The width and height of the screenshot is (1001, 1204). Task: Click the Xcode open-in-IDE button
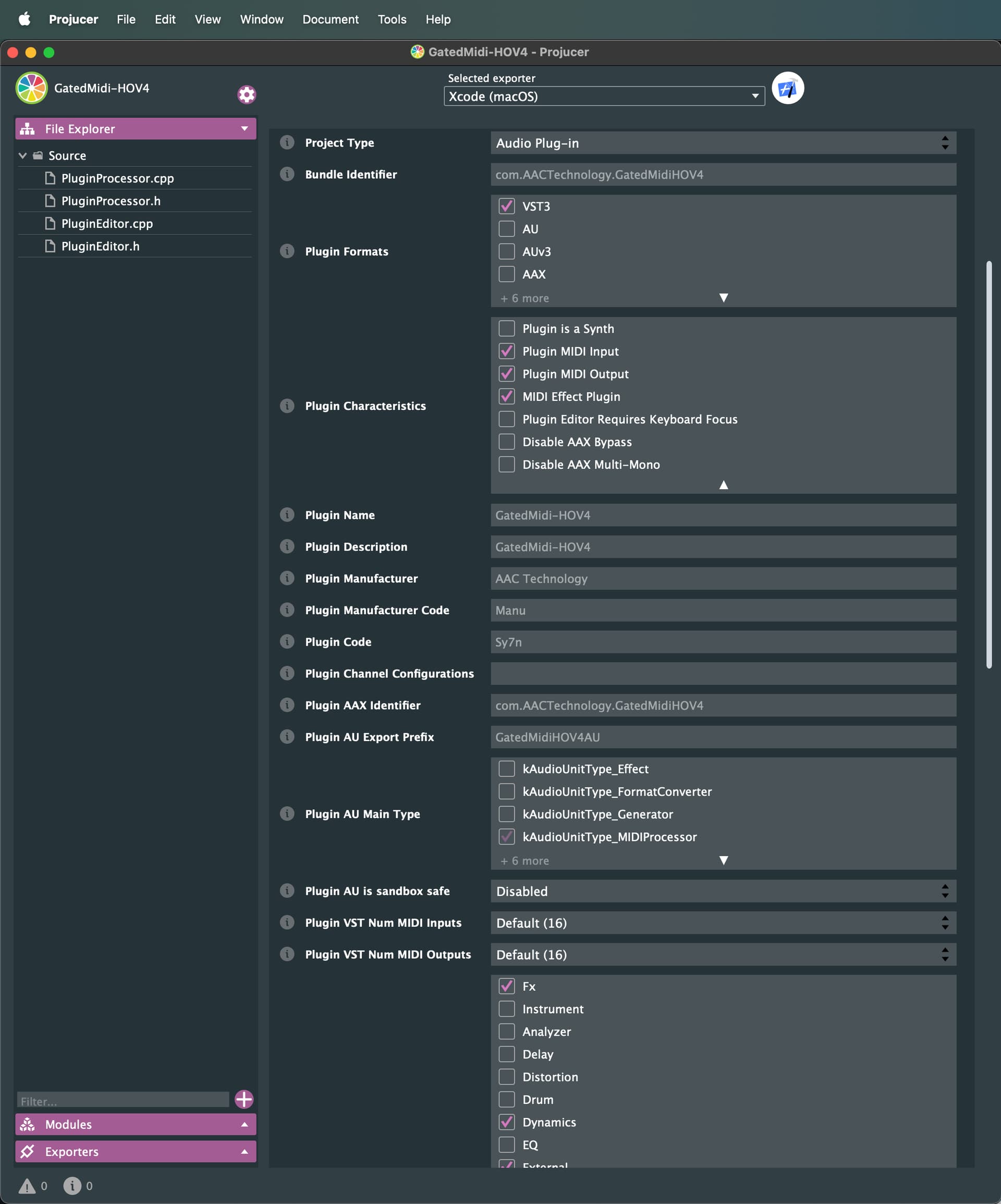[x=787, y=88]
